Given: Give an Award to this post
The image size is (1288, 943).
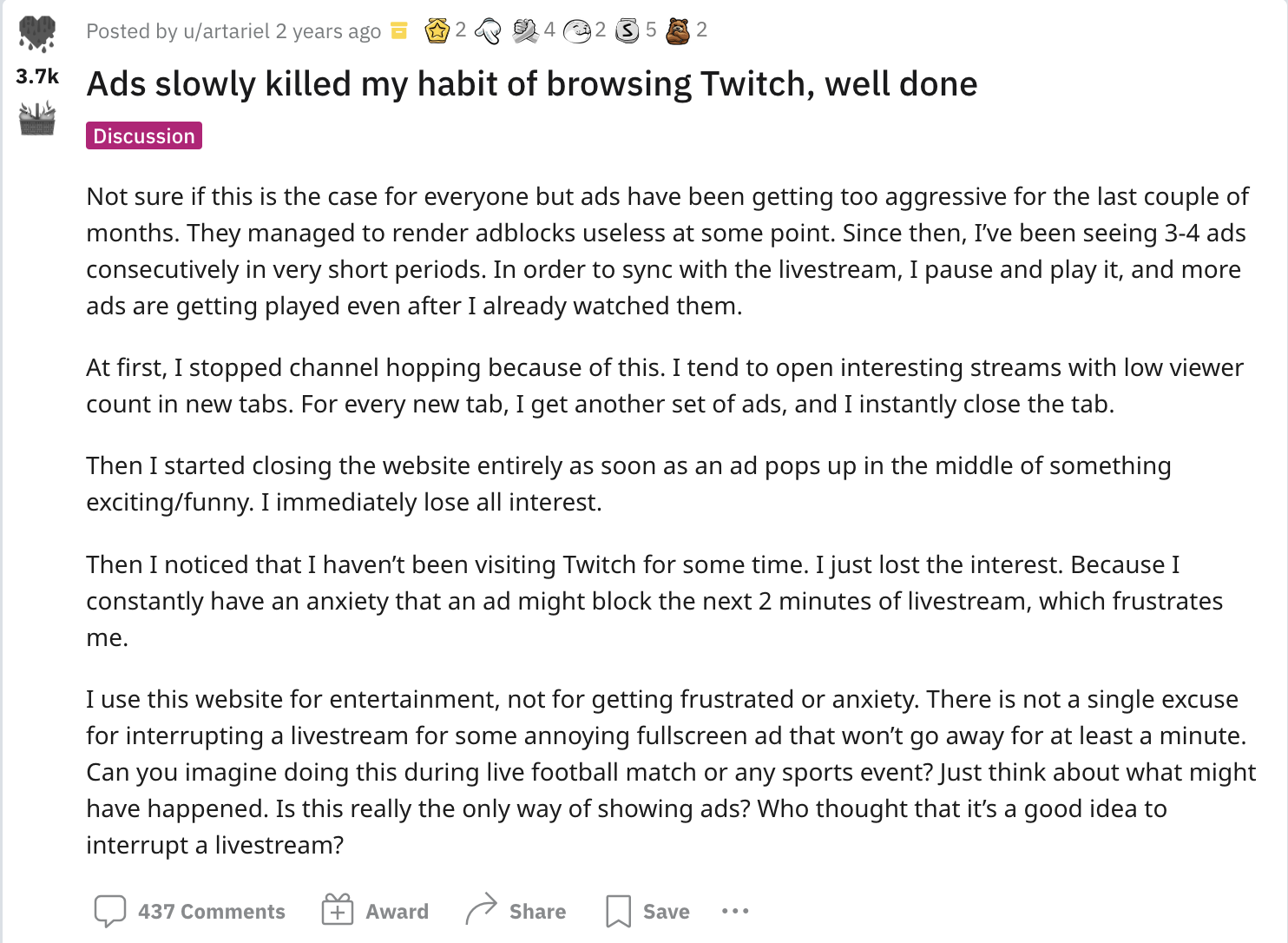Looking at the screenshot, I should [375, 911].
